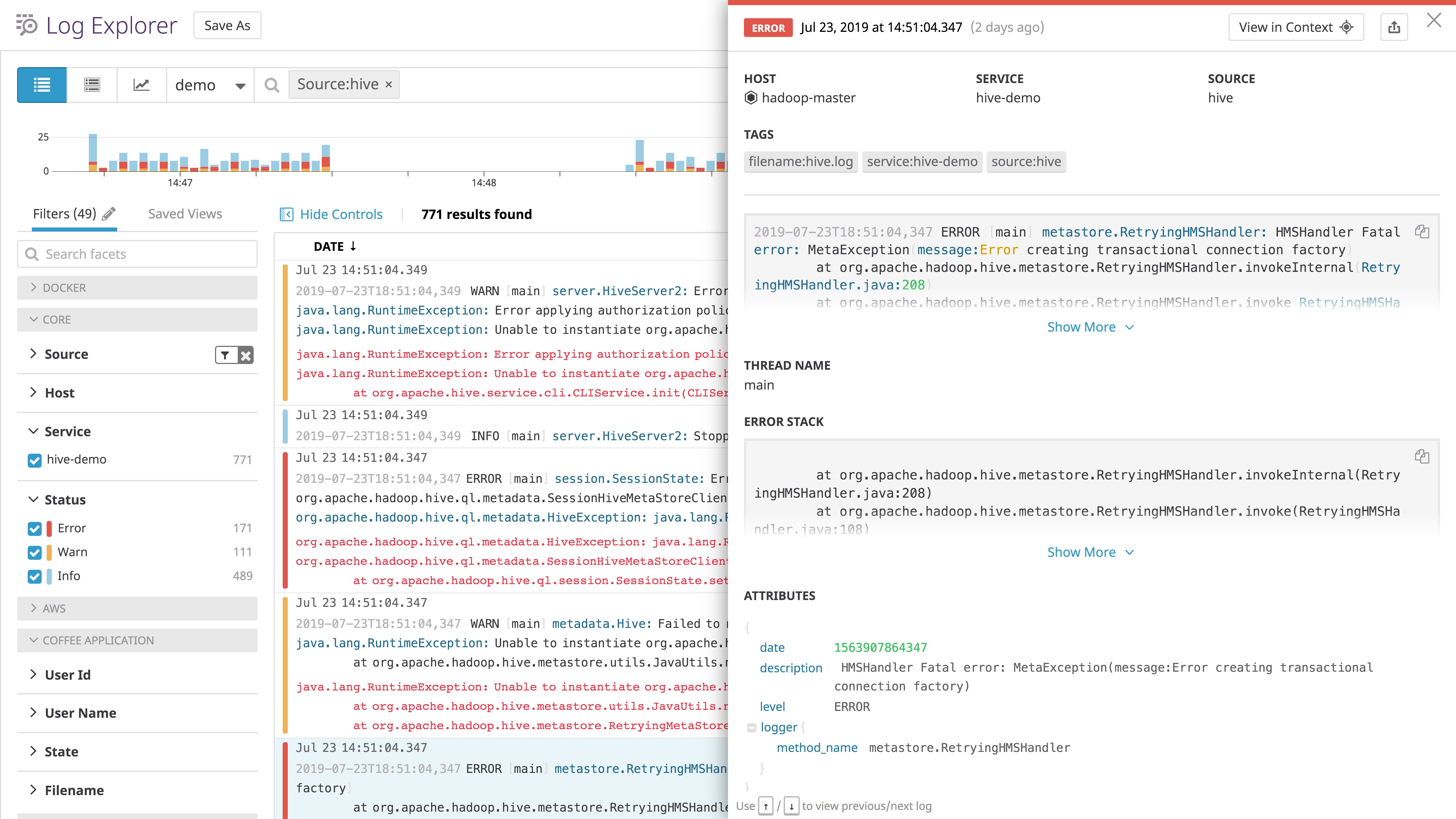Click the edit filters pencil icon
This screenshot has width=1456, height=819.
[x=109, y=214]
